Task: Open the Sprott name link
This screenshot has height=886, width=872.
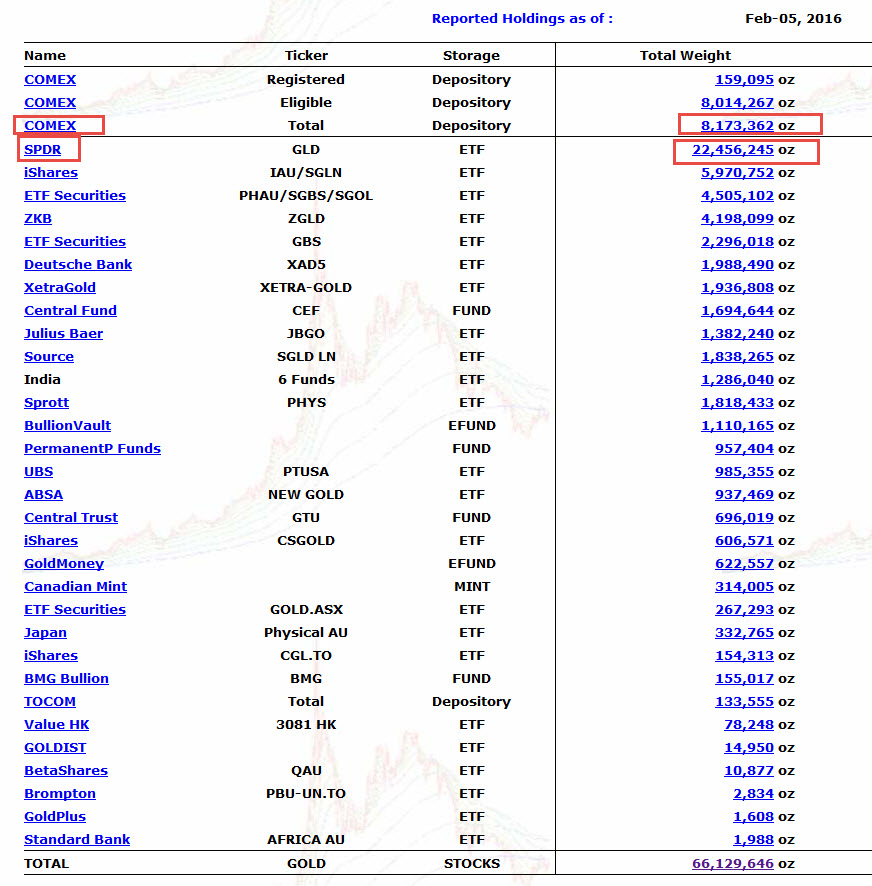Action: 46,403
